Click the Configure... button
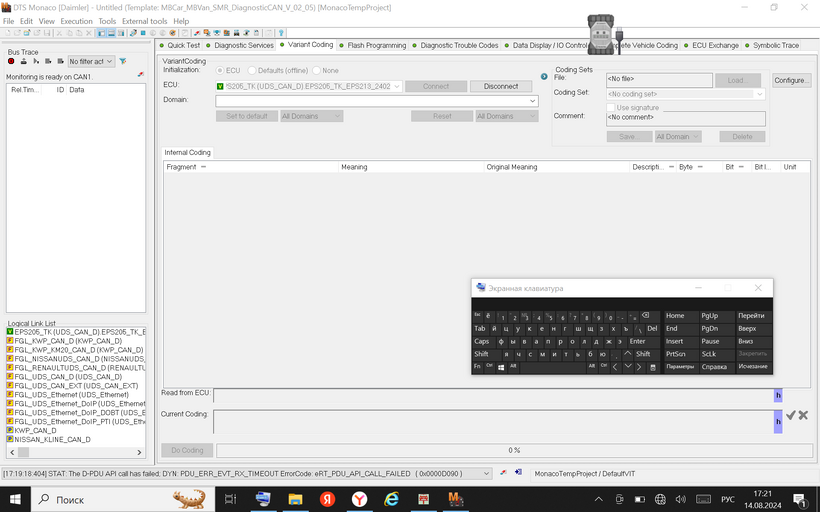The height and width of the screenshot is (512, 820). (792, 80)
